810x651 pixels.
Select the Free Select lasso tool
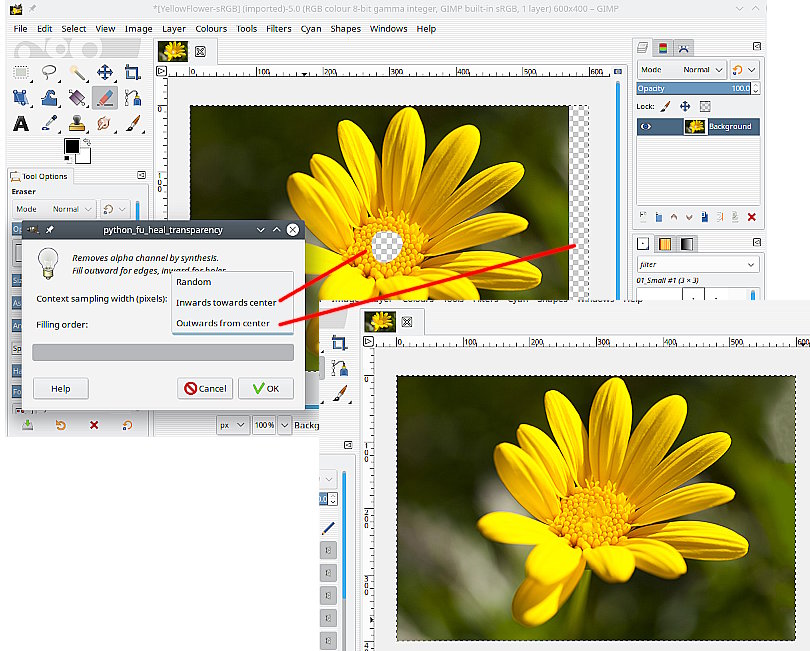[49, 72]
